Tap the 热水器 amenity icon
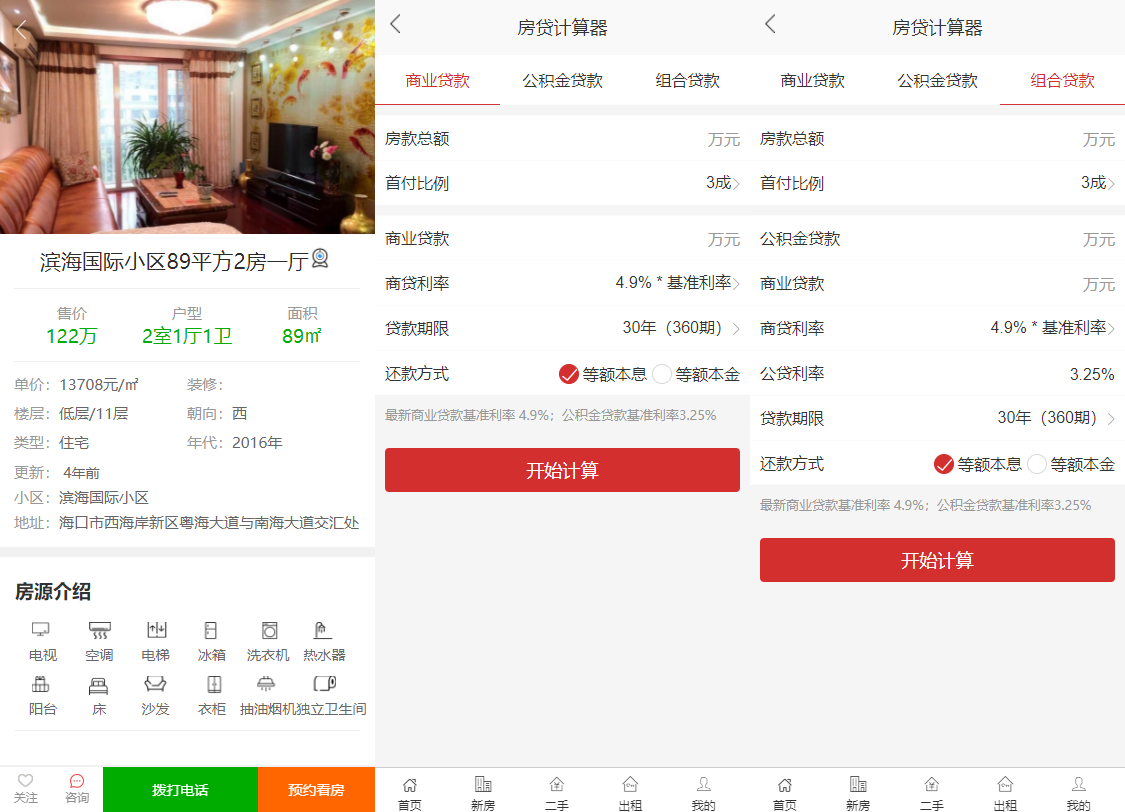 click(x=323, y=631)
